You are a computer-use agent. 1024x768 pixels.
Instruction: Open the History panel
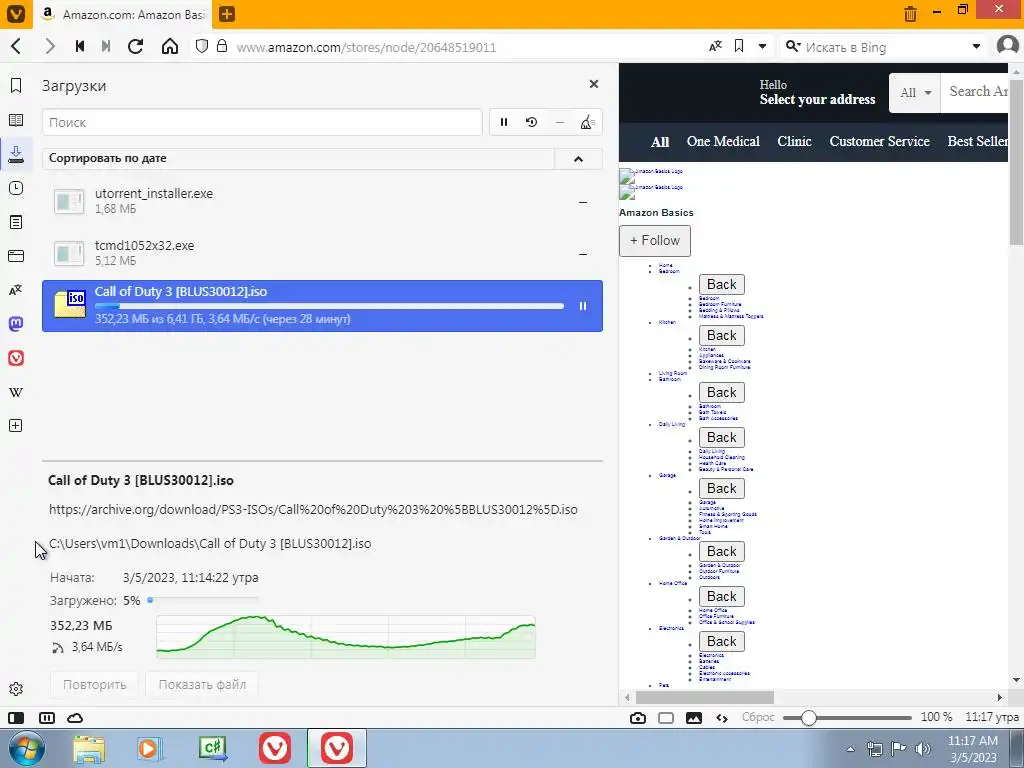tap(16, 188)
